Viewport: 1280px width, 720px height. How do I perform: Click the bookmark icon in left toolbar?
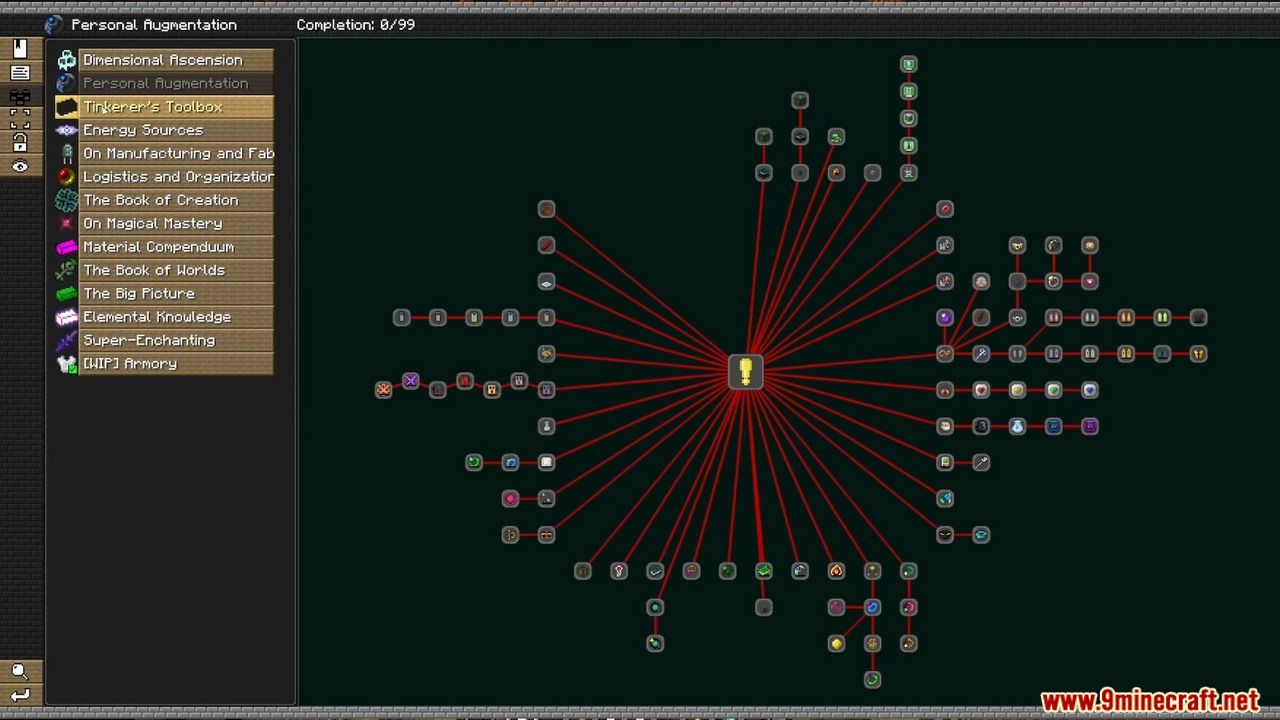tap(20, 49)
